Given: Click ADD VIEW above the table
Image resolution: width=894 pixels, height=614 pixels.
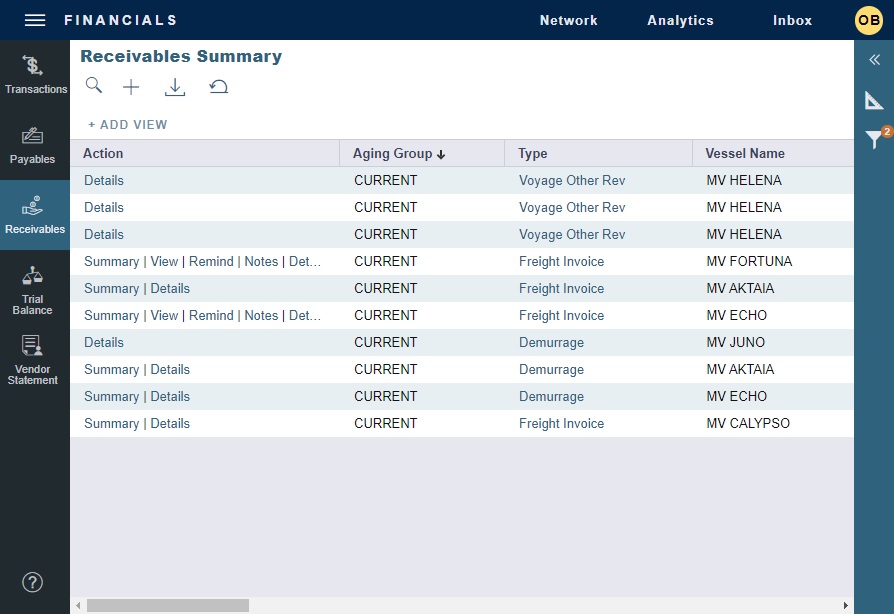Looking at the screenshot, I should tap(127, 124).
